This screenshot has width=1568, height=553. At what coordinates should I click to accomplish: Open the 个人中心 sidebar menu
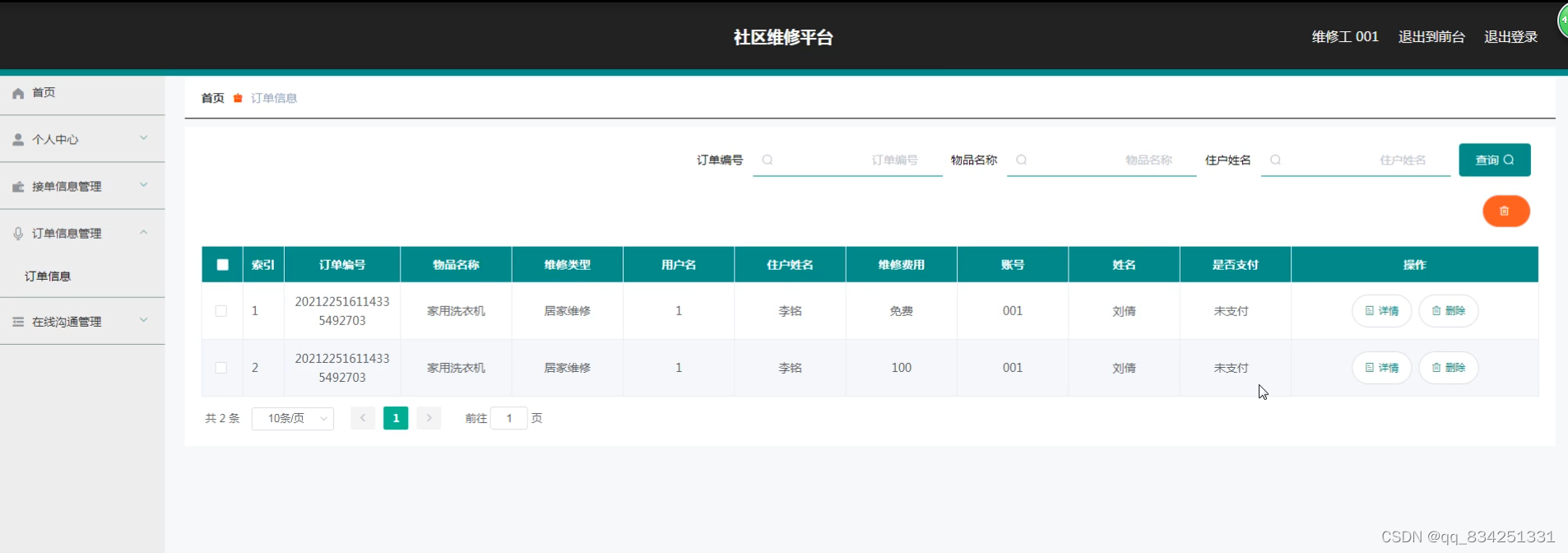82,140
